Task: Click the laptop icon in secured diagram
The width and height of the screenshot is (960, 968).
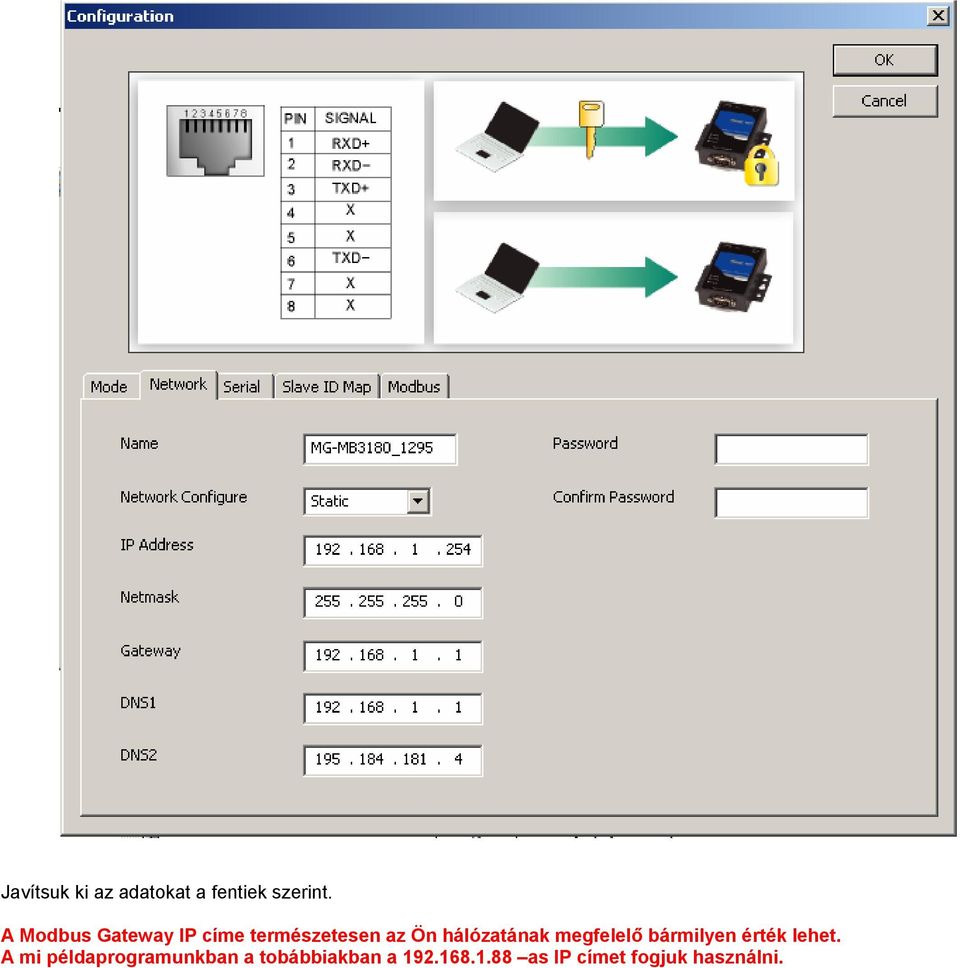Action: click(x=498, y=137)
